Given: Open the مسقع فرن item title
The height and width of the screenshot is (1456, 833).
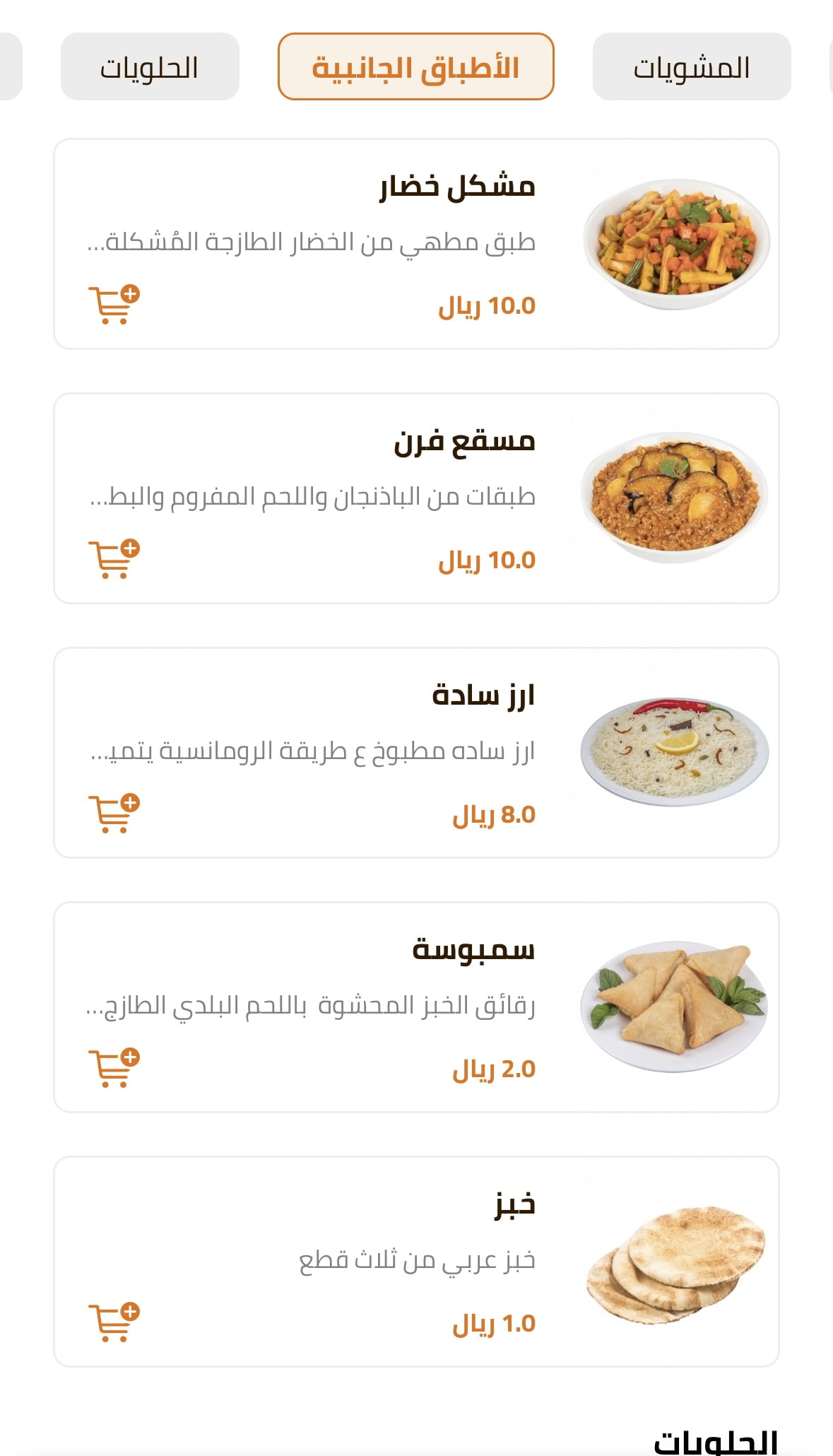Looking at the screenshot, I should tap(464, 441).
